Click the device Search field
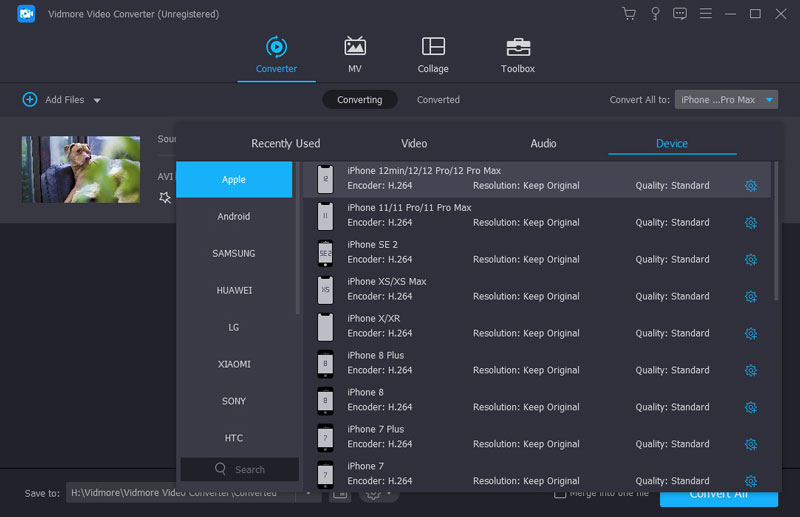800x517 pixels. [240, 469]
